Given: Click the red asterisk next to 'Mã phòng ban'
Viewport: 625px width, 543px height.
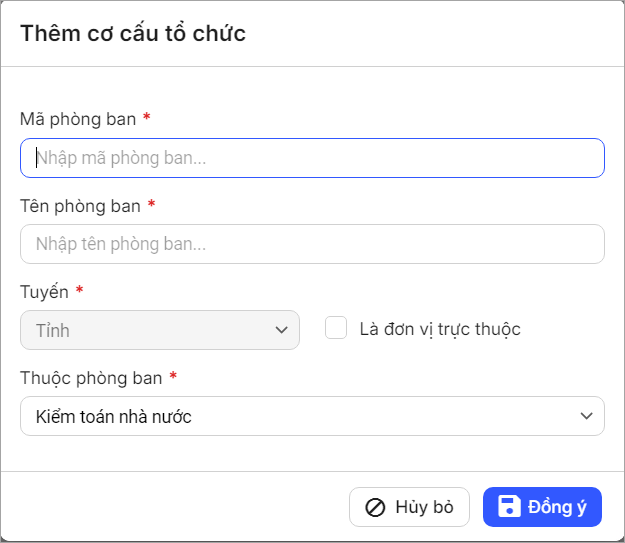Looking at the screenshot, I should click(x=147, y=118).
